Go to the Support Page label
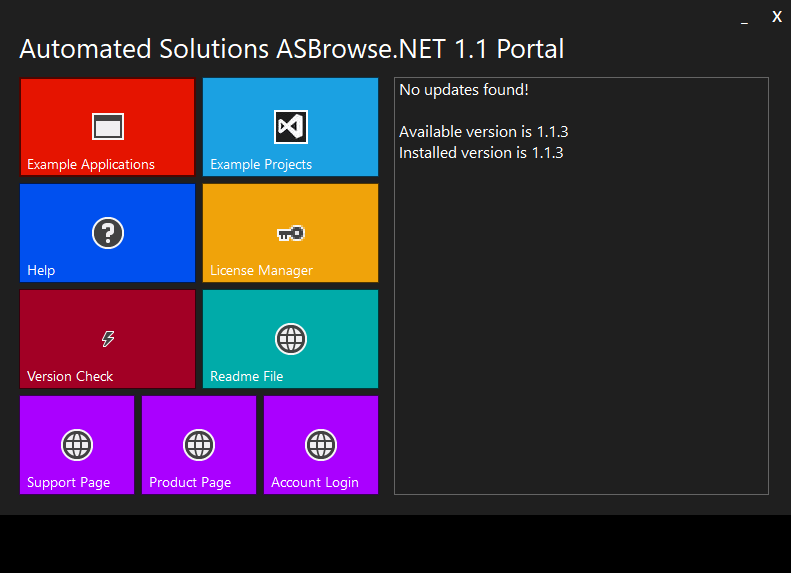 (69, 483)
